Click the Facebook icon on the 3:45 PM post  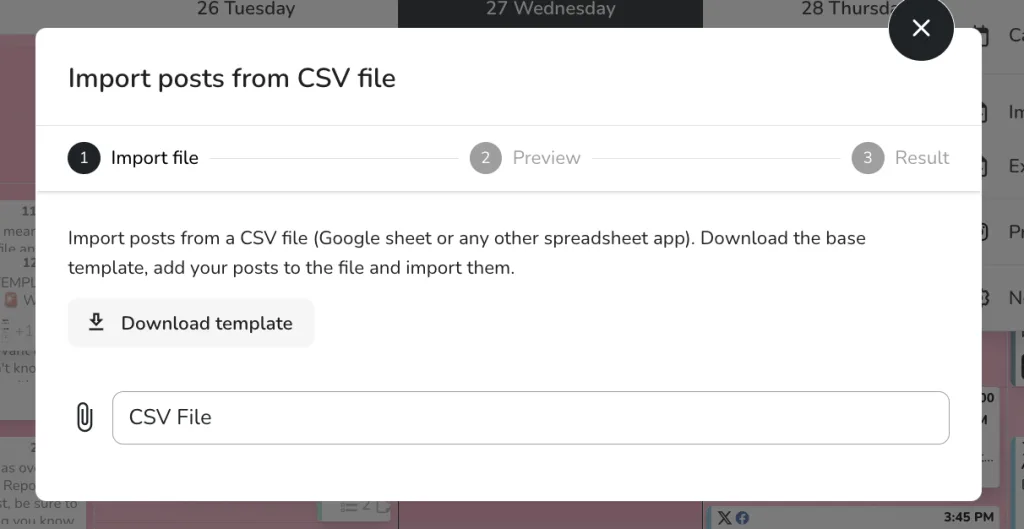point(743,518)
